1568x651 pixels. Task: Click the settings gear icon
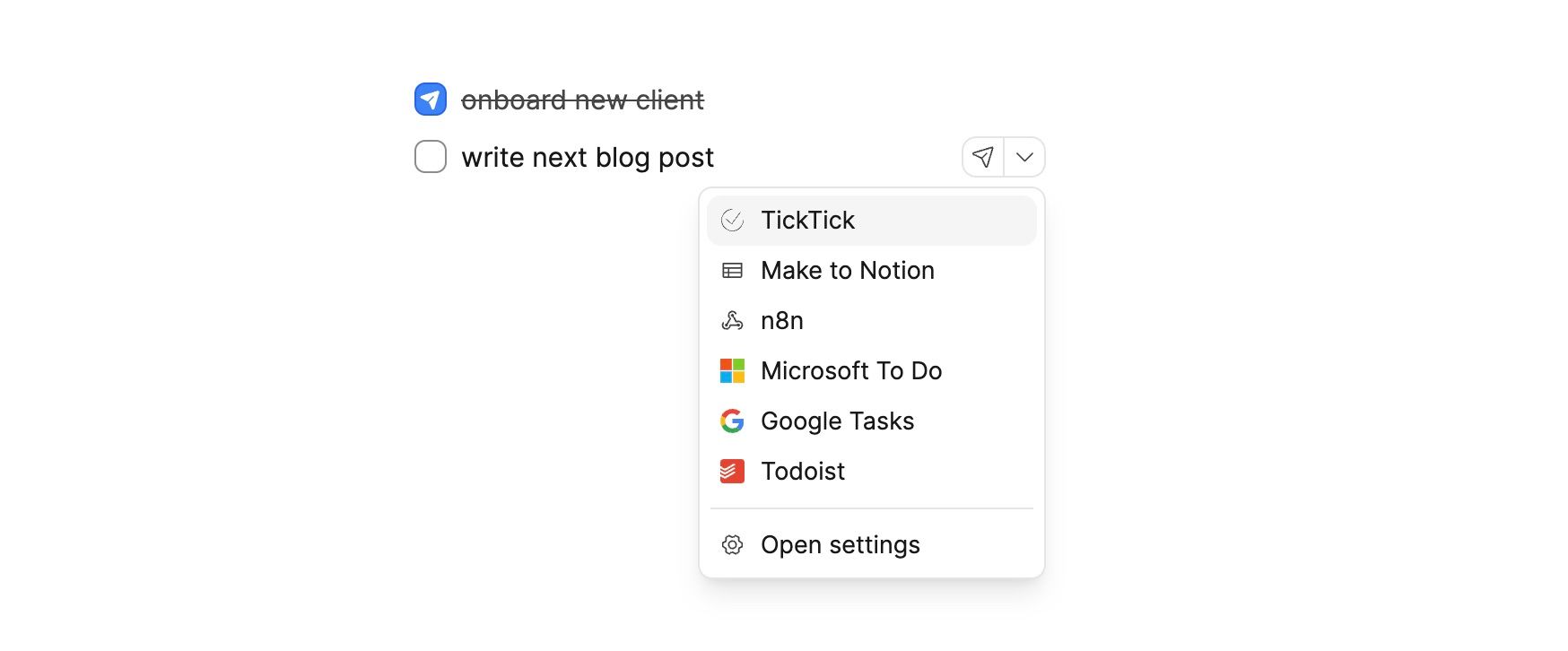click(732, 544)
